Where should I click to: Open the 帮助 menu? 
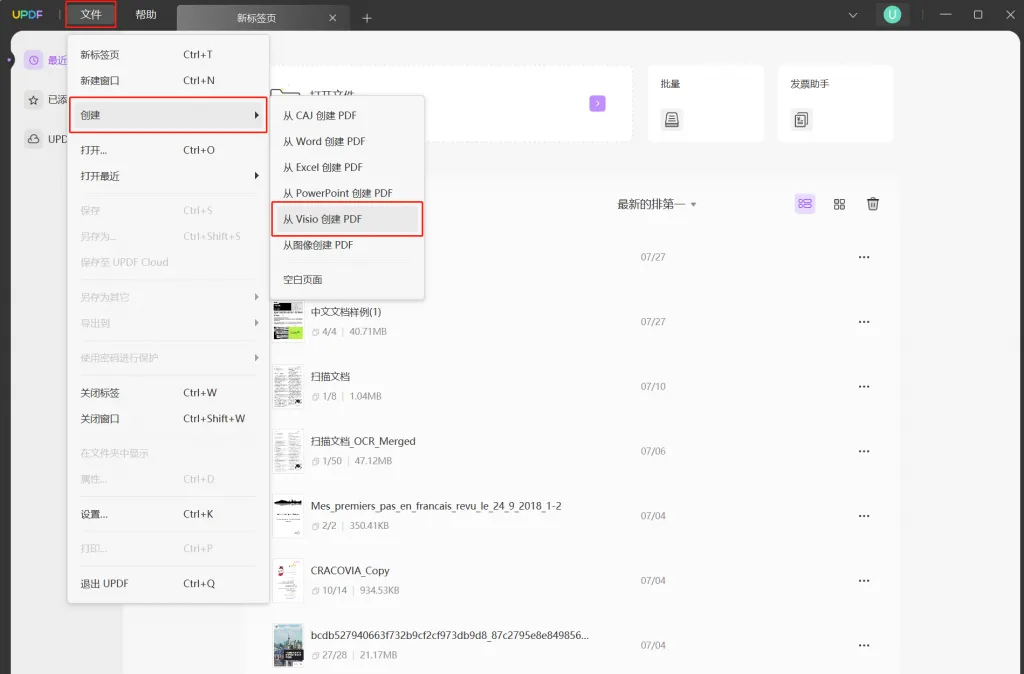146,14
